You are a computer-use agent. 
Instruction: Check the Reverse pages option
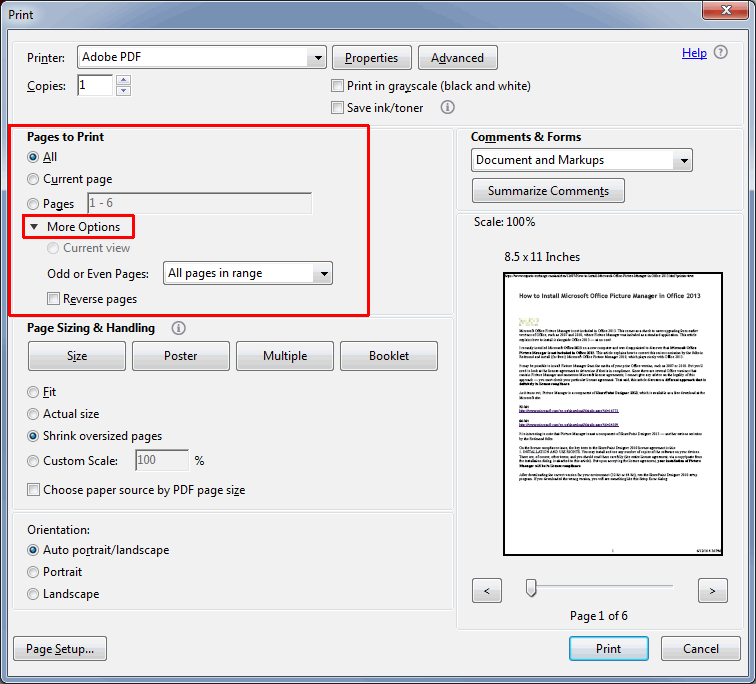54,299
